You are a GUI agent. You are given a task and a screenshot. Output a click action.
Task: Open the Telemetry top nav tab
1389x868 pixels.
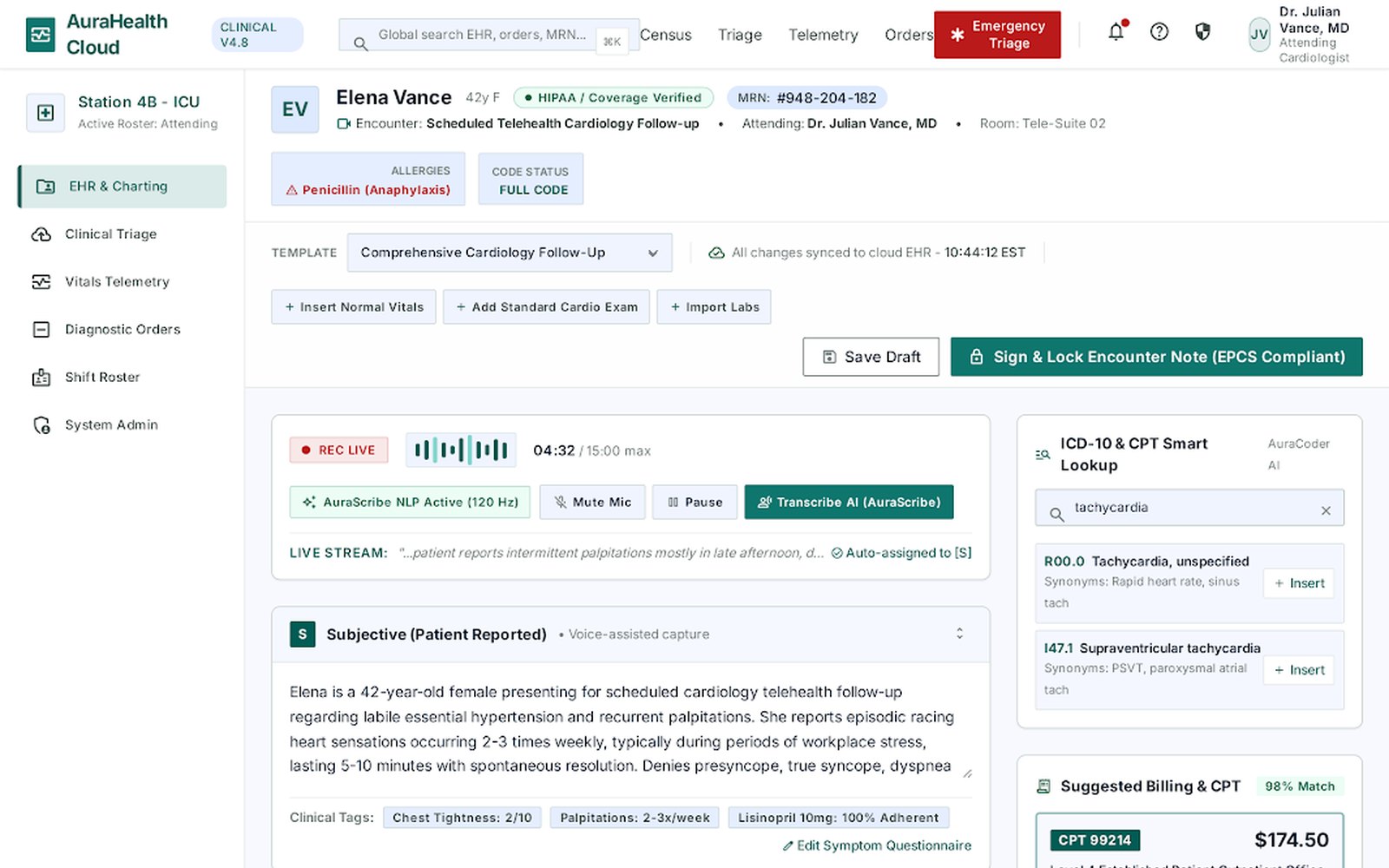823,35
